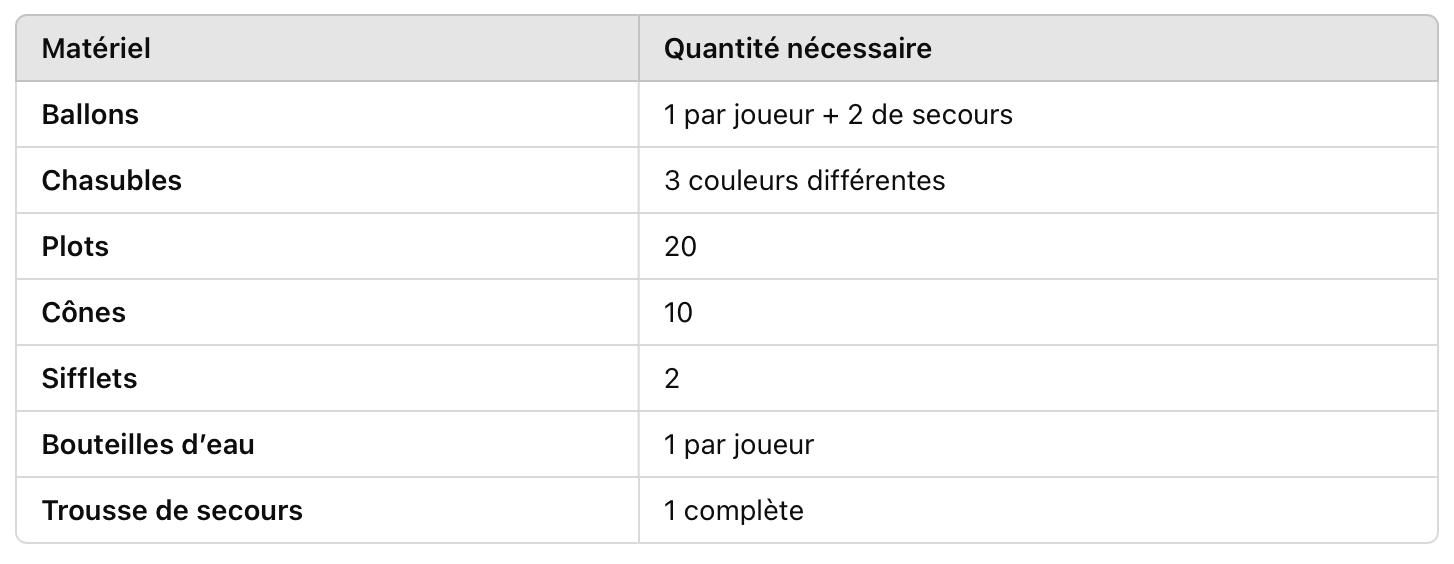Image resolution: width=1454 pixels, height=564 pixels.
Task: Select the Trousse de secours row label
Action: pos(172,511)
